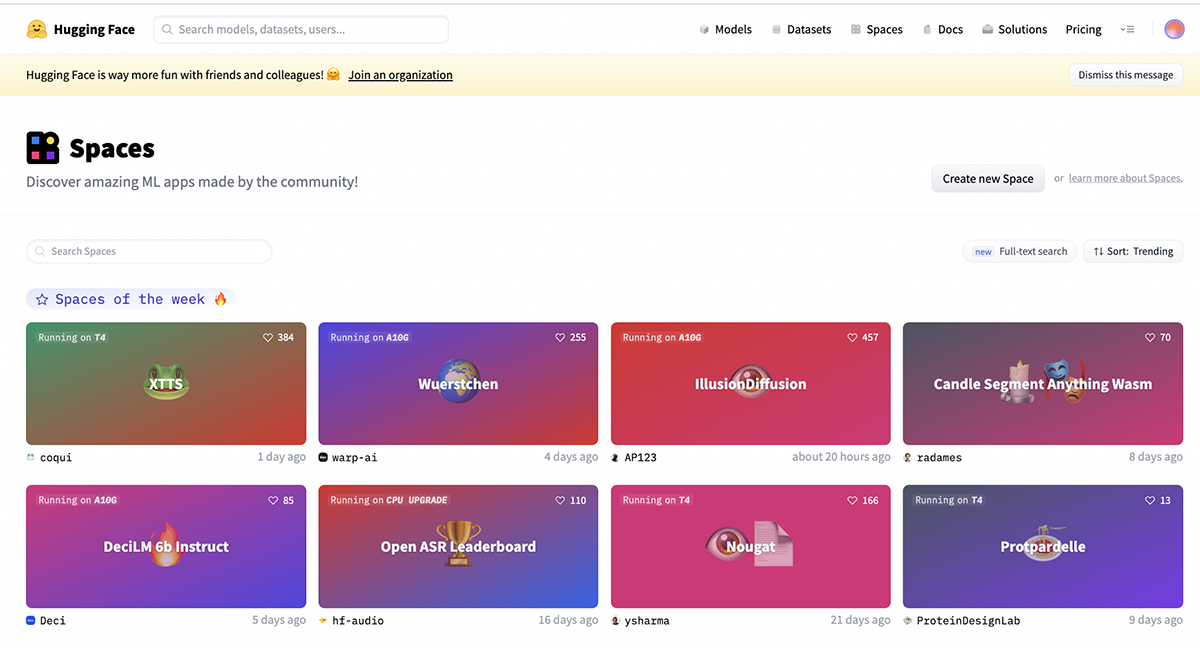Open the Open ASR Leaderboard card

point(458,546)
